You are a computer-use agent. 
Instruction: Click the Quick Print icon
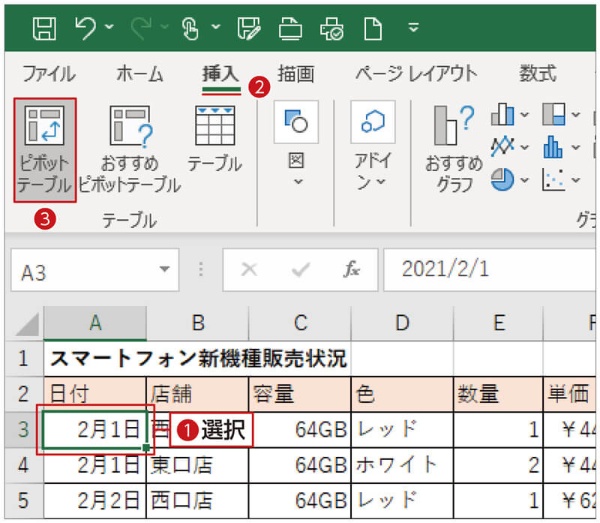coord(290,29)
